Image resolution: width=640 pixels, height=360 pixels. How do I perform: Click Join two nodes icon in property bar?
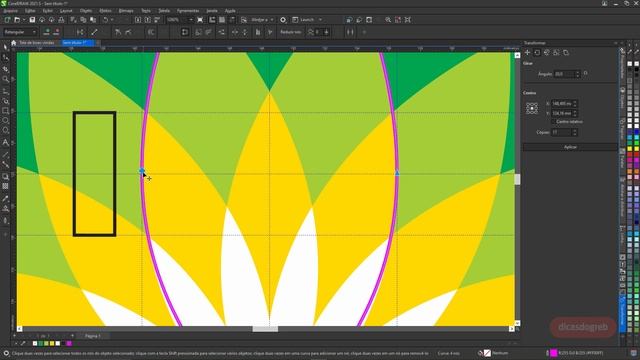tap(80, 32)
